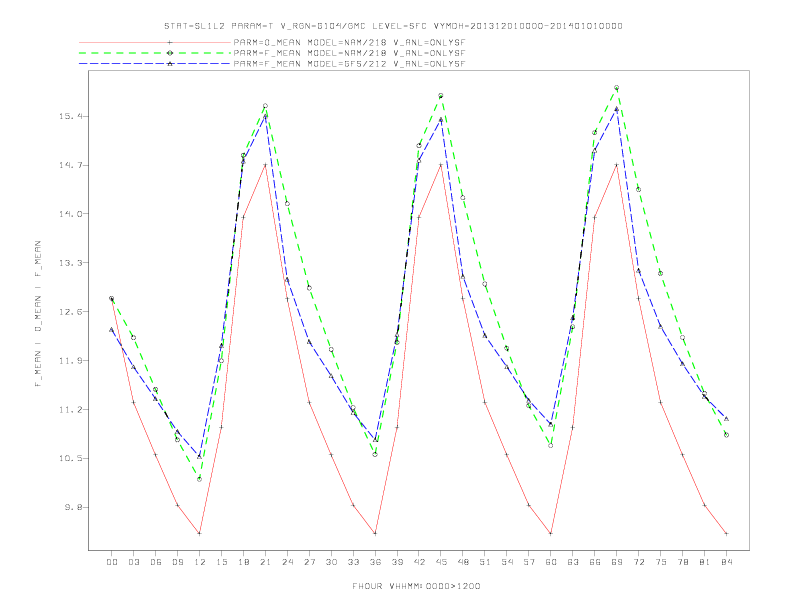Screen dimensions: 792x612
Task: Click the x-axis tick label 00
Action: [112, 562]
